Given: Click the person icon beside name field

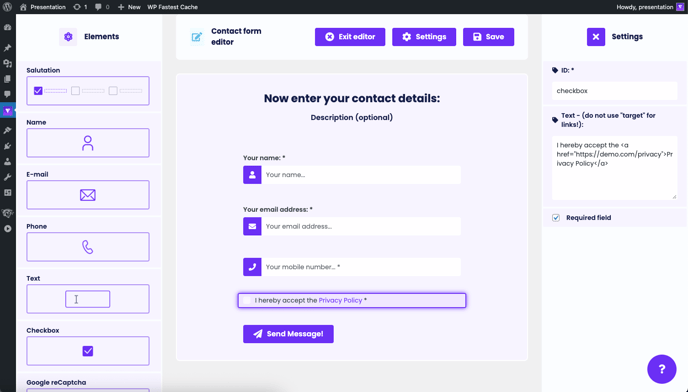Looking at the screenshot, I should pyautogui.click(x=252, y=175).
